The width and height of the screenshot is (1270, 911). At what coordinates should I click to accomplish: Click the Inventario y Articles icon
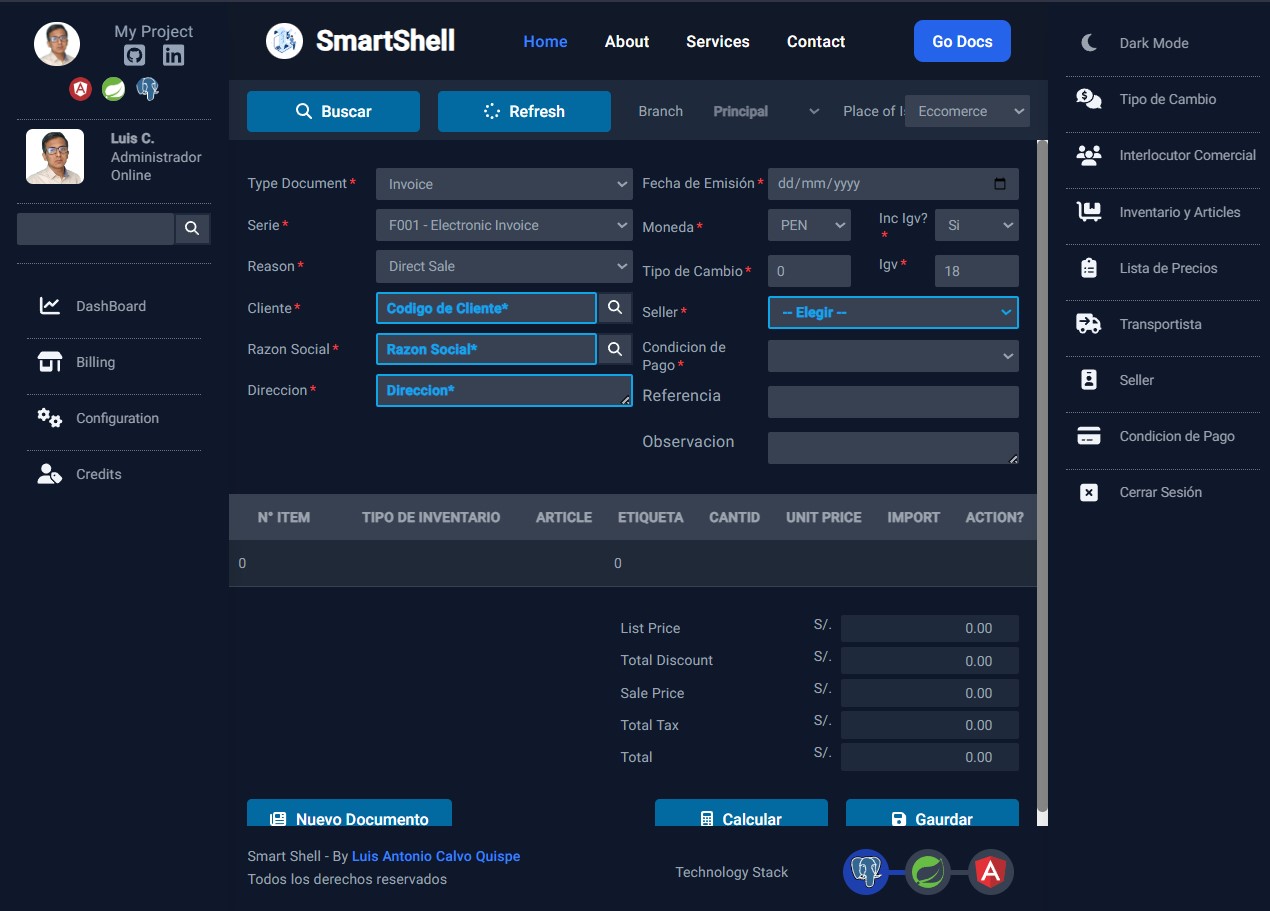coord(1089,212)
